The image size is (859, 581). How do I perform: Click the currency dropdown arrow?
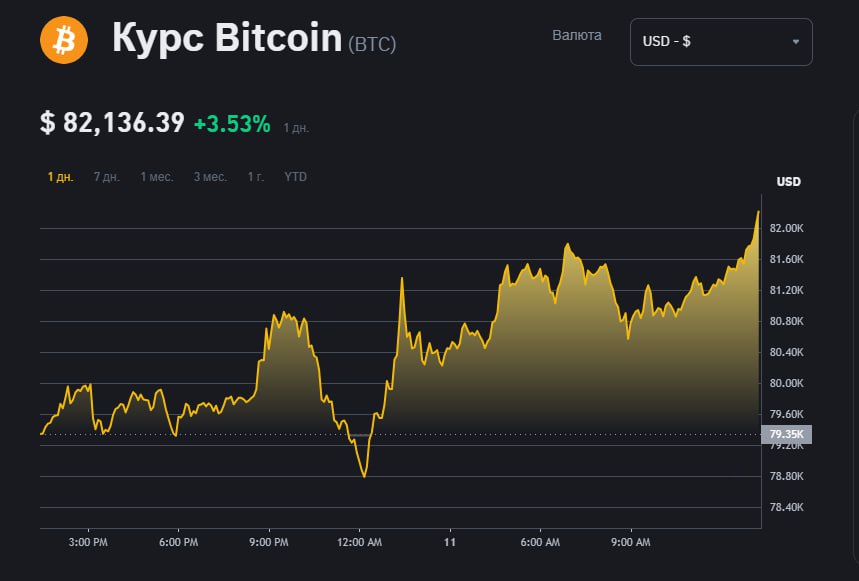(795, 42)
